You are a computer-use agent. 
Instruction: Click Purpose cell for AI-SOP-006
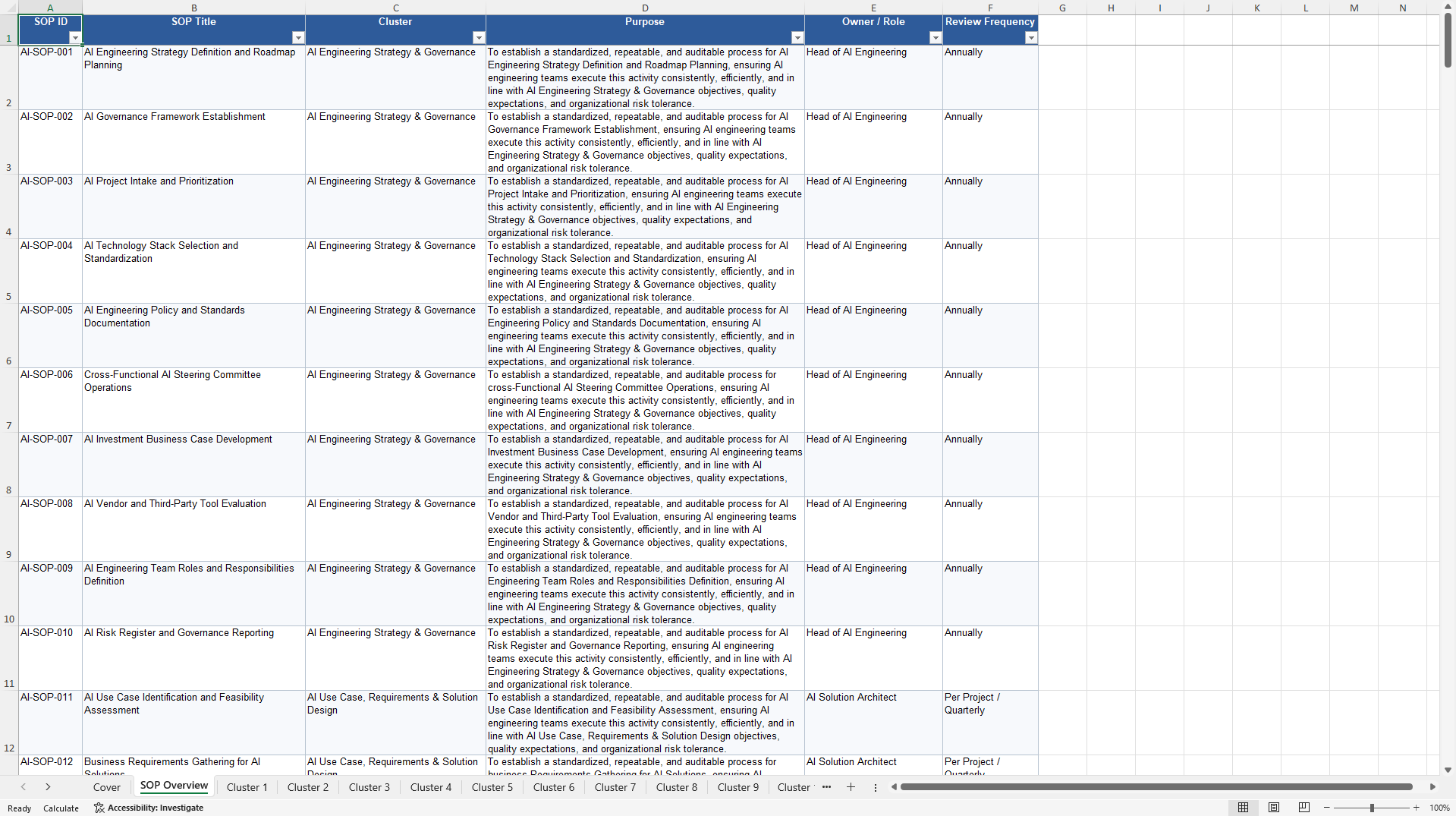click(x=645, y=400)
